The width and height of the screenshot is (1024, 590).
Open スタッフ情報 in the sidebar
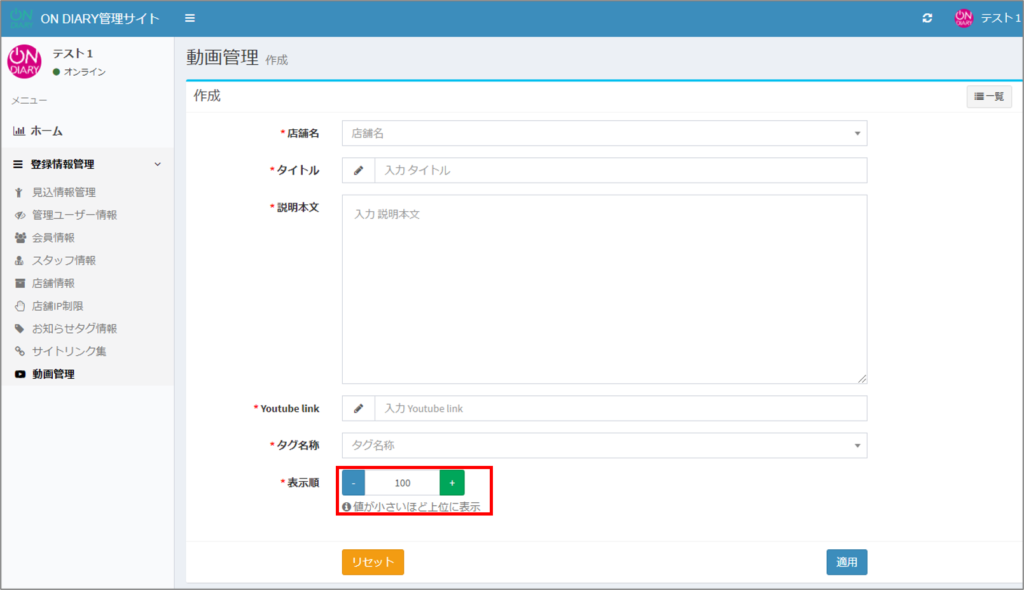point(63,261)
